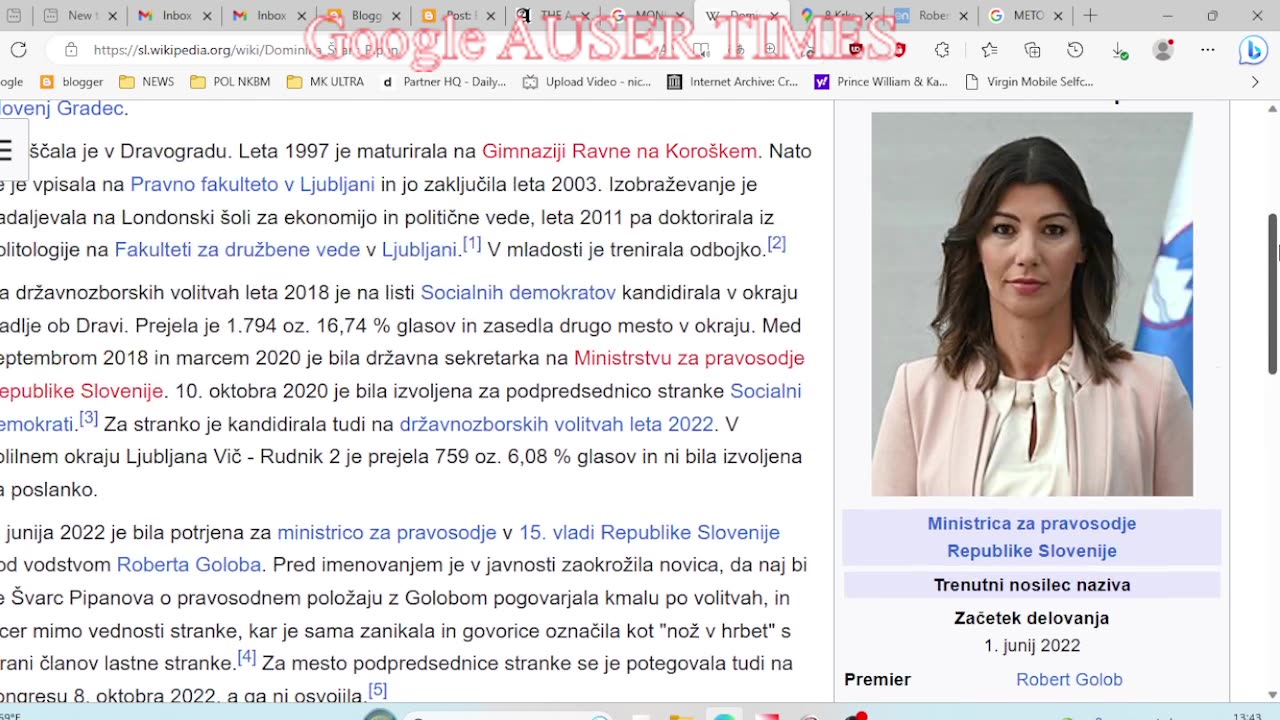The height and width of the screenshot is (720, 1280).
Task: Switch to the second Gmail Inbox tab
Action: click(270, 16)
